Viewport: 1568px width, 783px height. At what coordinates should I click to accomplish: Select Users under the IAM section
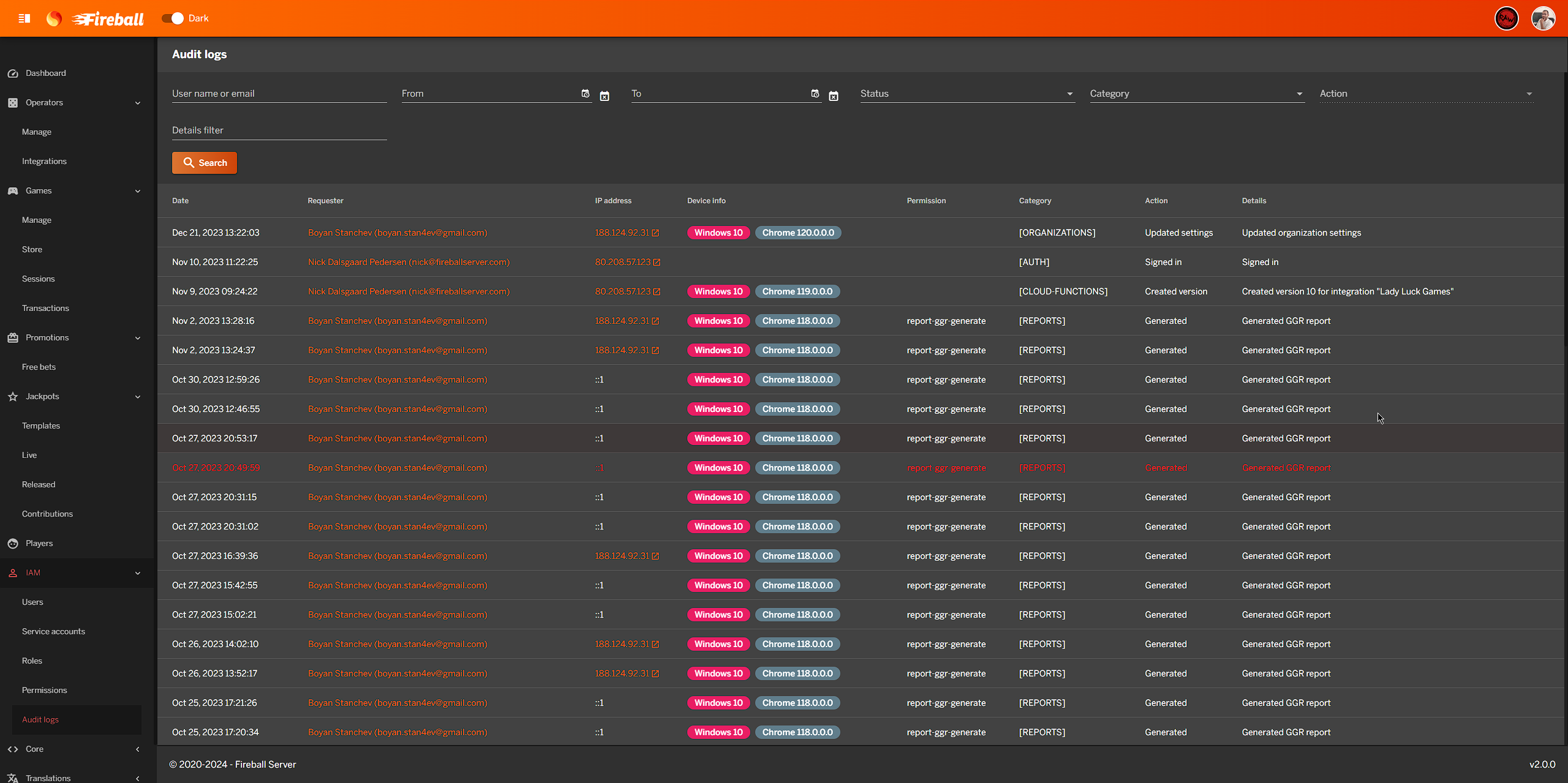click(32, 602)
